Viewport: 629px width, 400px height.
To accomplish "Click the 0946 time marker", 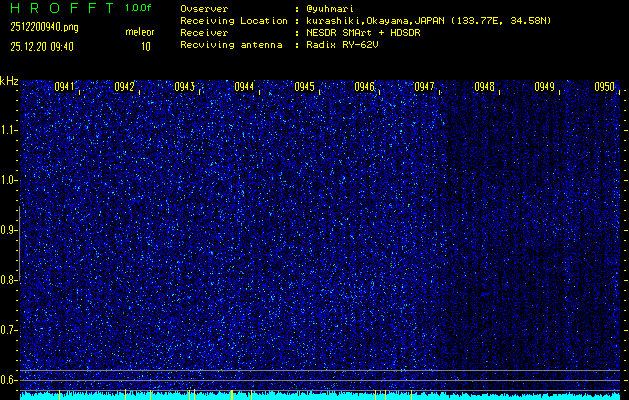I will click(365, 87).
